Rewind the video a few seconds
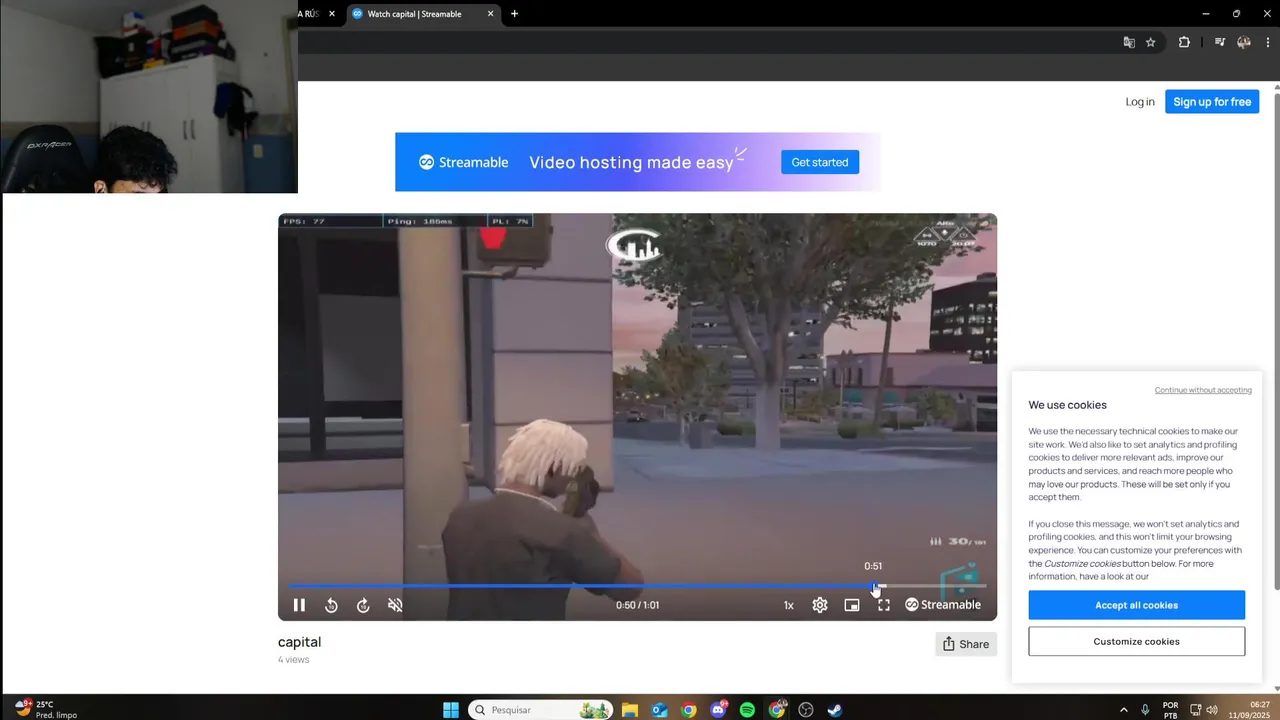This screenshot has height=720, width=1280. (331, 605)
